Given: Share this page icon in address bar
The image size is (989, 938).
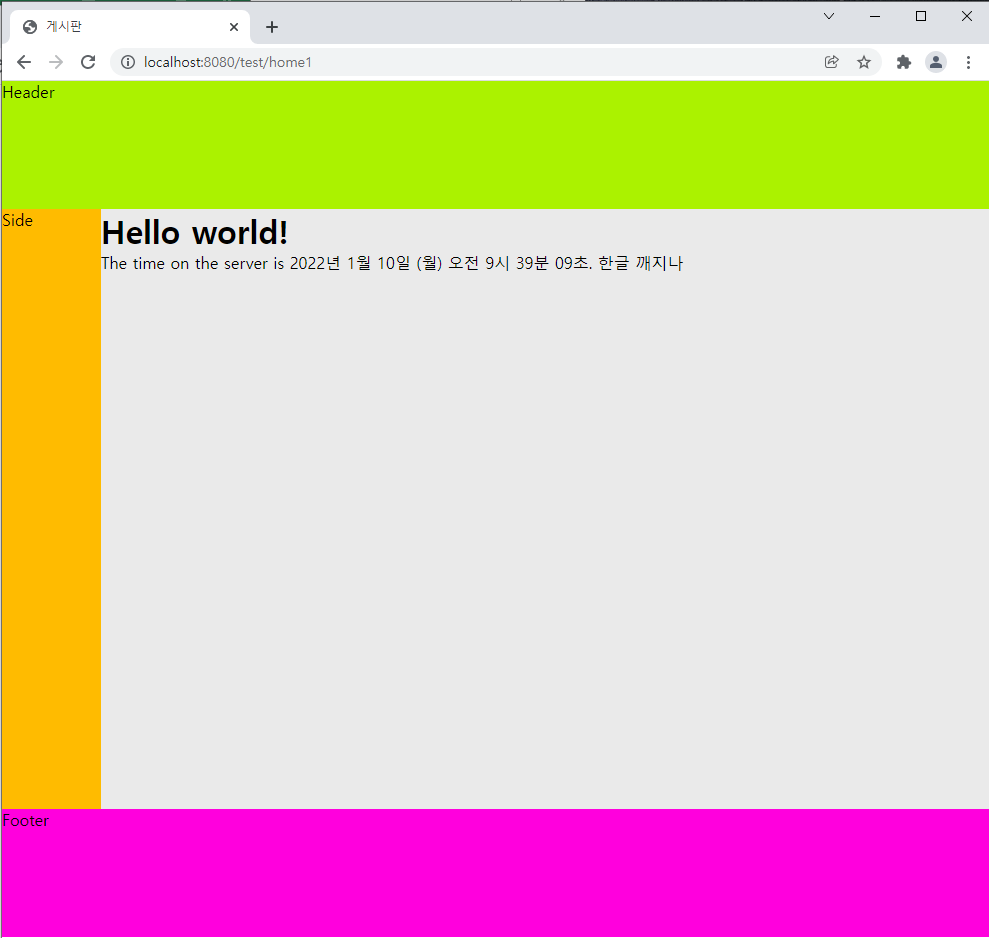Looking at the screenshot, I should [x=831, y=62].
